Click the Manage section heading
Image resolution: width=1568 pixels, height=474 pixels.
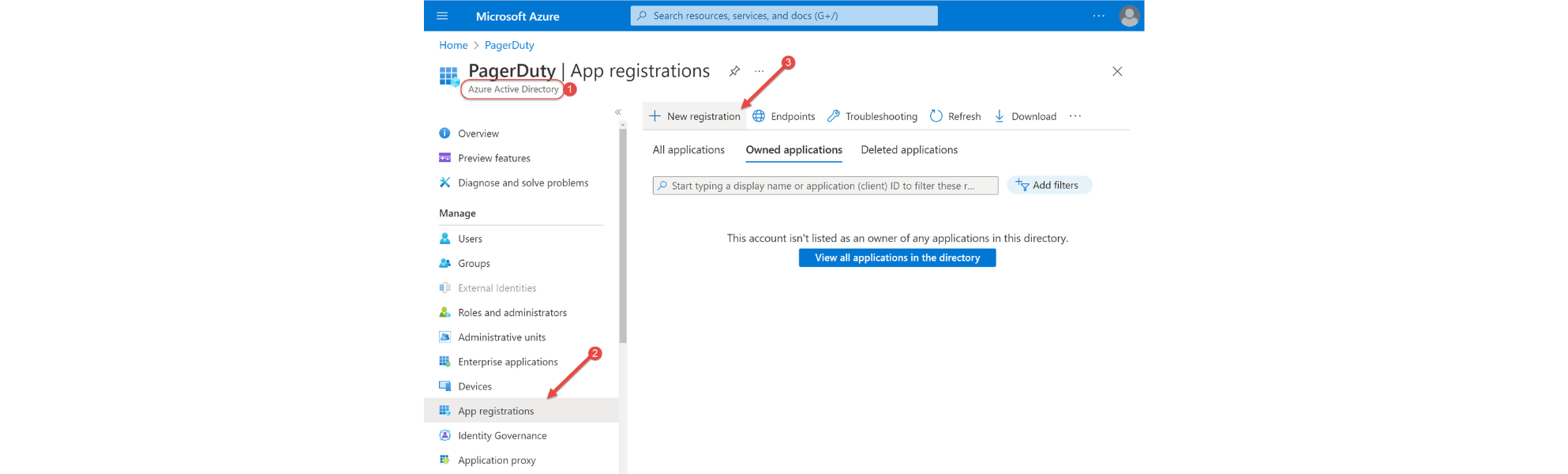[x=457, y=213]
